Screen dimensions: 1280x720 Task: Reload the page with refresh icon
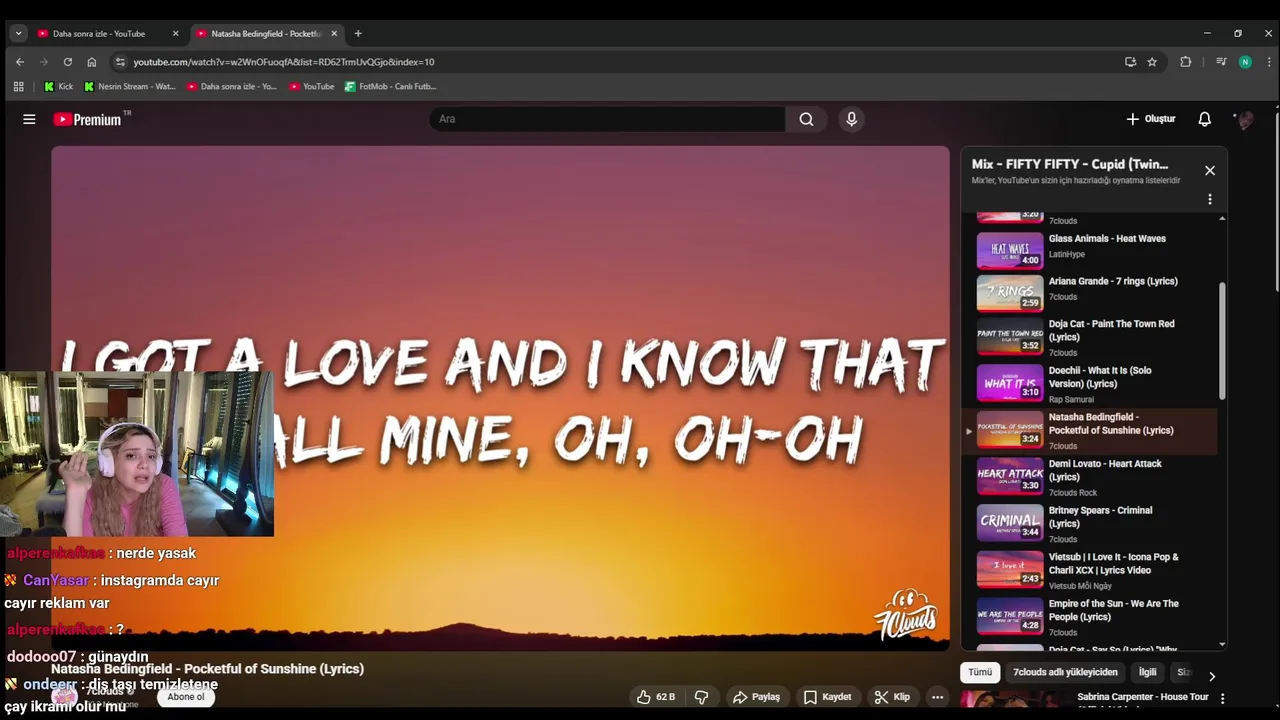click(x=67, y=62)
